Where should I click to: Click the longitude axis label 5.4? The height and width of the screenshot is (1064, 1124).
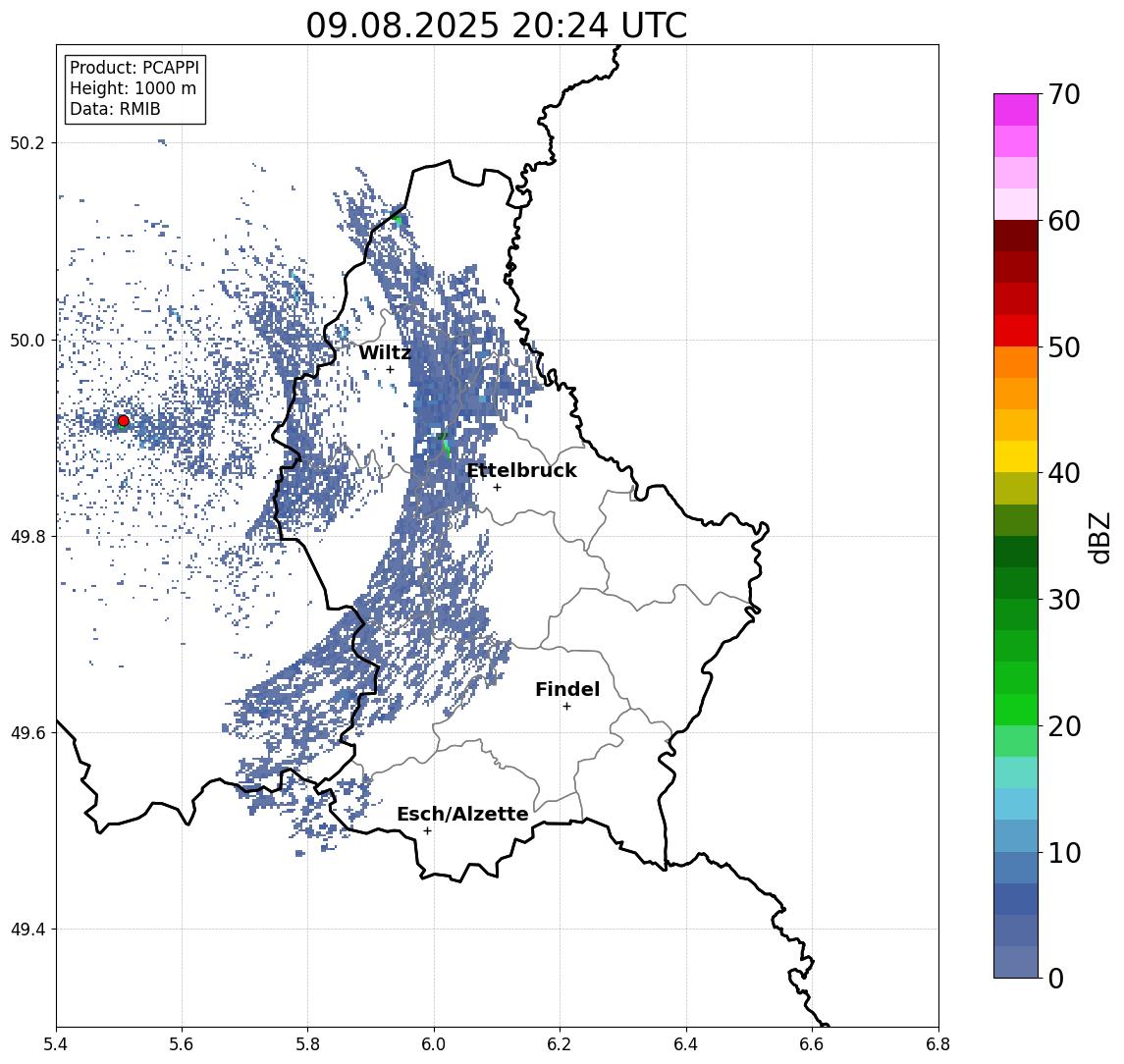[x=56, y=1044]
